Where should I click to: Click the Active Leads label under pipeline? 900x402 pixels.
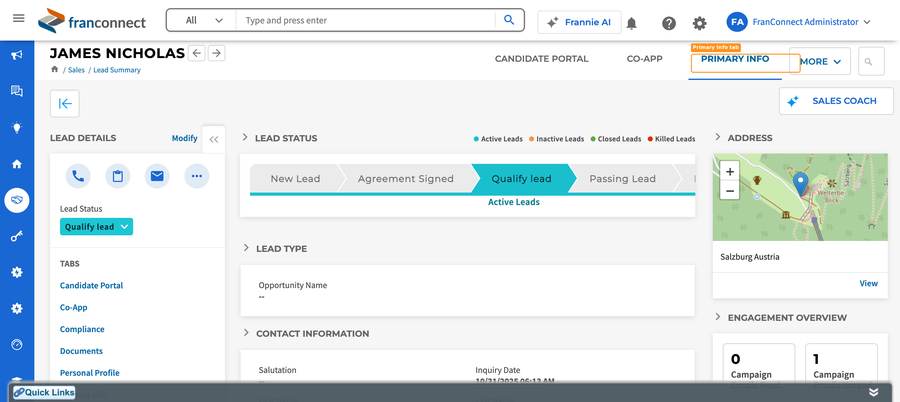(x=514, y=202)
